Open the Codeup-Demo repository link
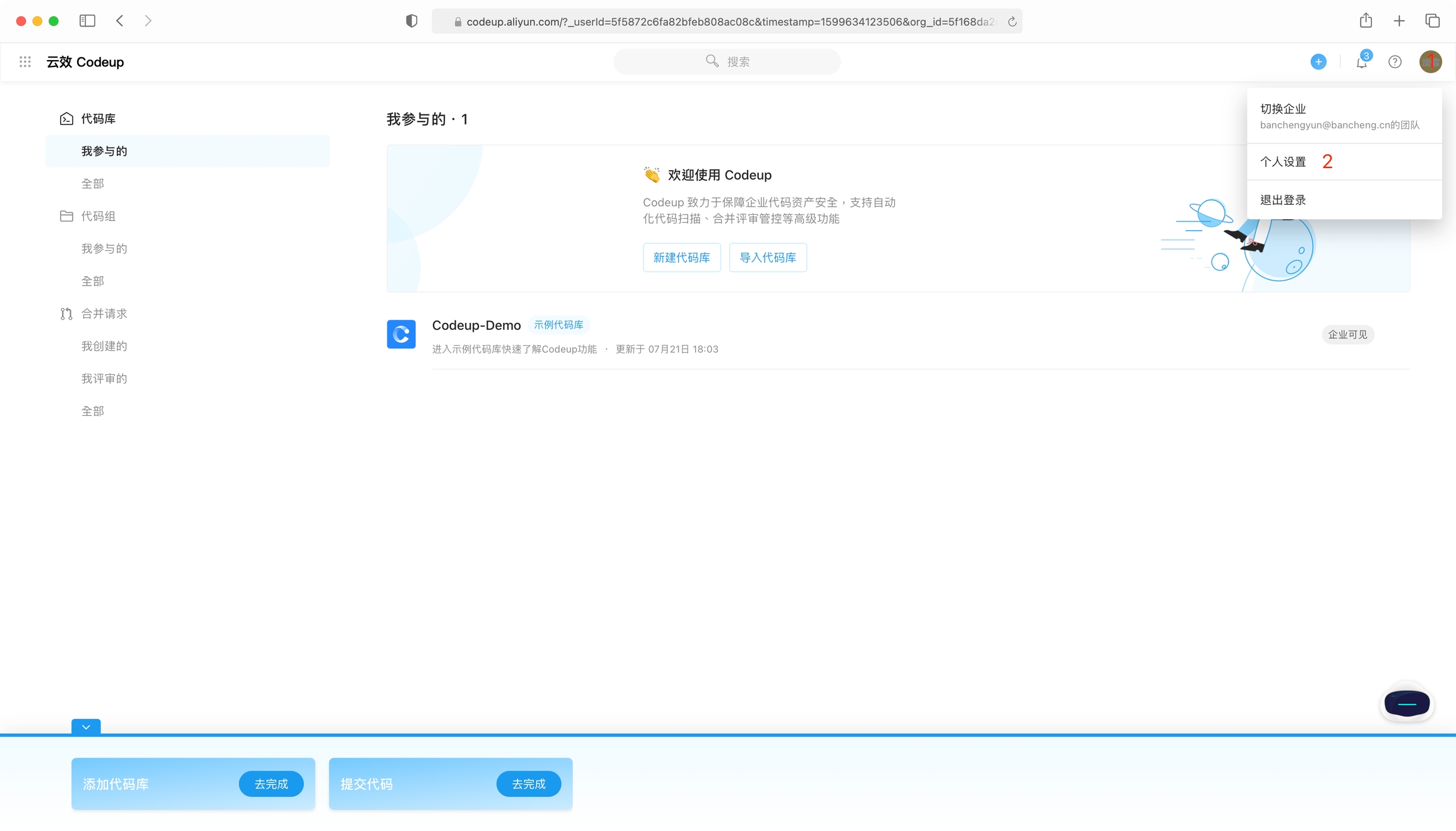Viewport: 1456px width, 831px height. pyautogui.click(x=476, y=325)
